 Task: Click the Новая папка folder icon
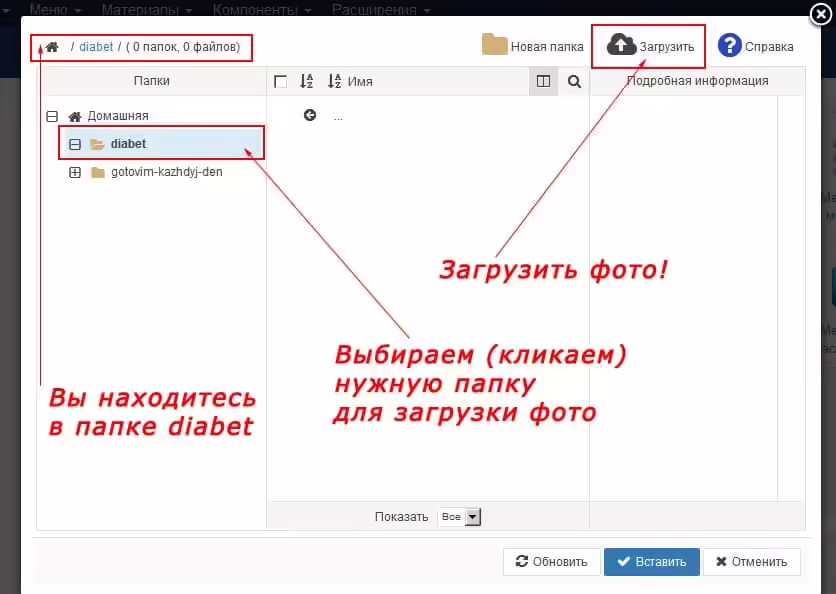(494, 45)
